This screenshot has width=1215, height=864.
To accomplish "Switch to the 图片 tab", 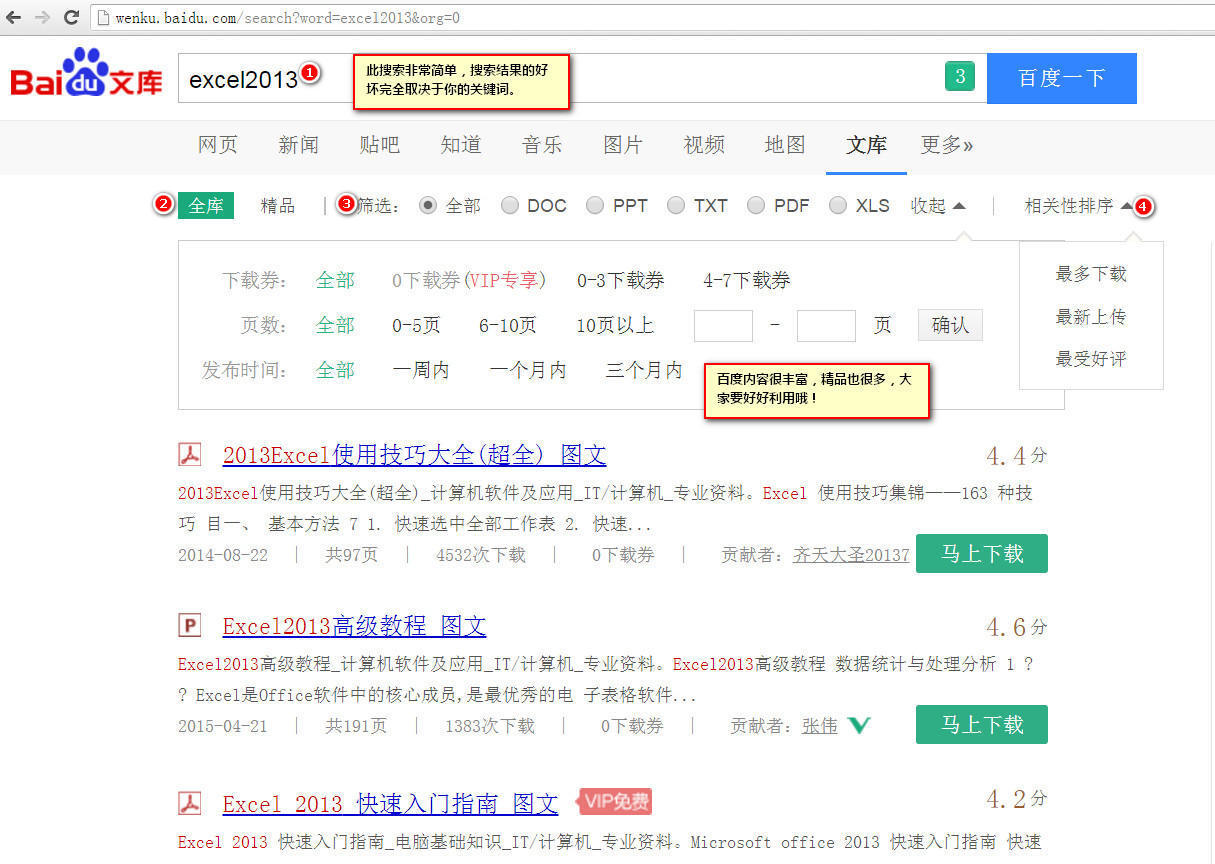I will tap(623, 145).
